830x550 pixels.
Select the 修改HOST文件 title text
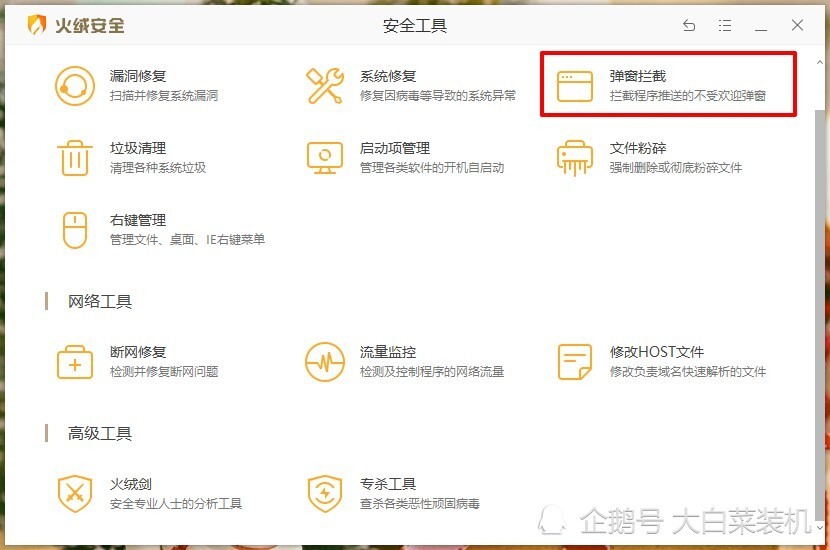click(x=657, y=352)
